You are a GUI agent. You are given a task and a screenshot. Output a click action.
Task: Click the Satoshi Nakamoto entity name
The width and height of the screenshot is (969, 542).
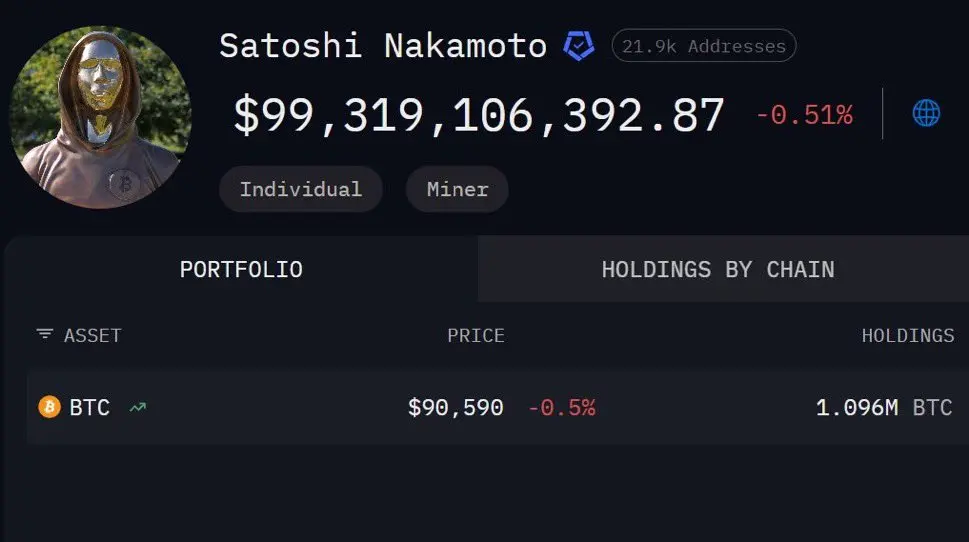point(383,46)
